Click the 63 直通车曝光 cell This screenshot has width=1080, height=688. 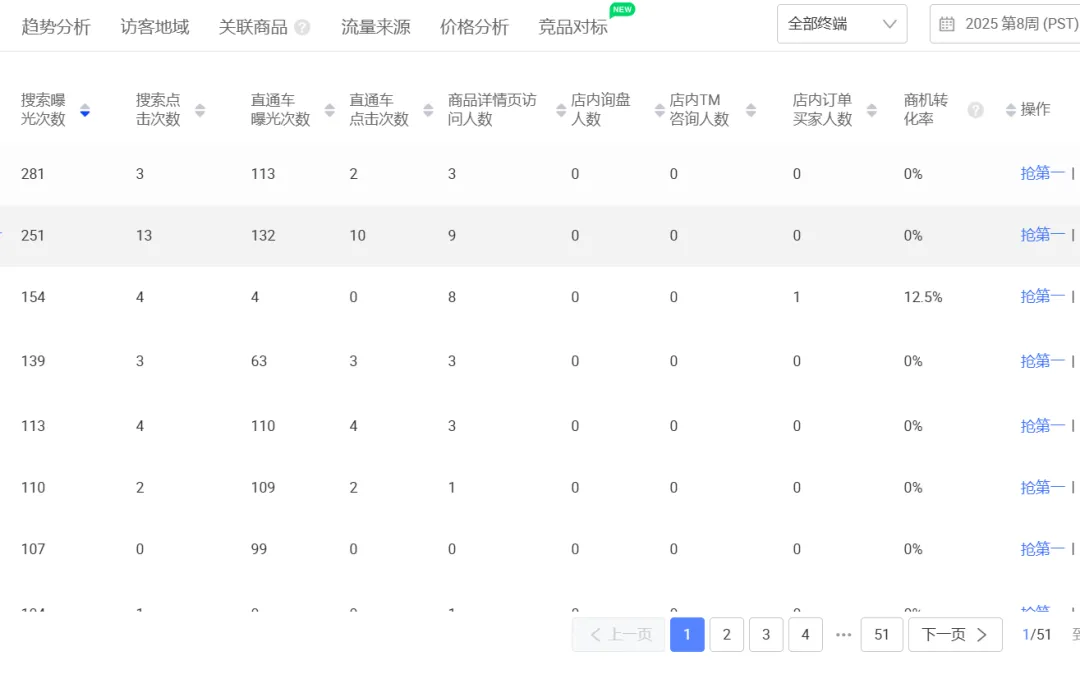tap(259, 361)
